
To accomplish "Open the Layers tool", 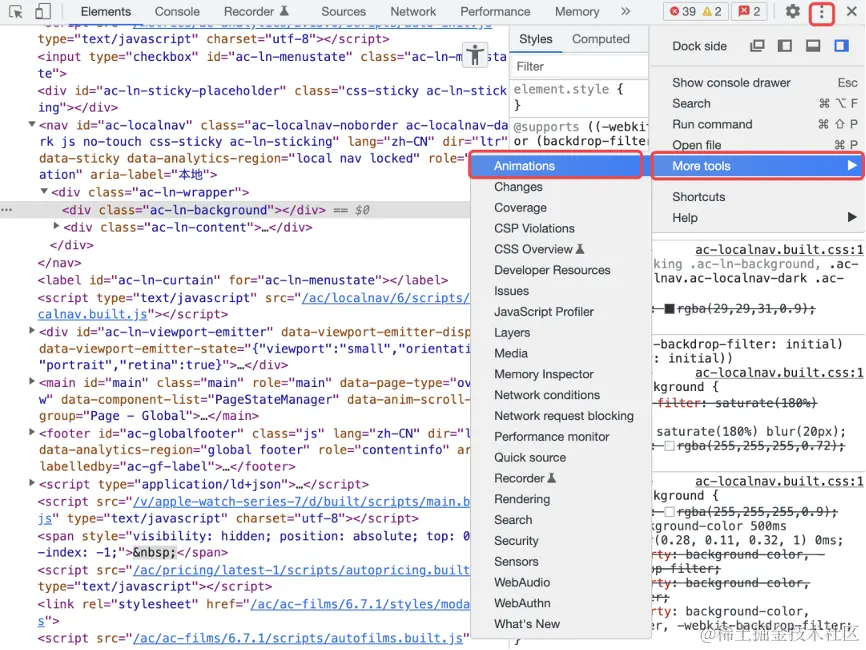I will click(x=561, y=332).
